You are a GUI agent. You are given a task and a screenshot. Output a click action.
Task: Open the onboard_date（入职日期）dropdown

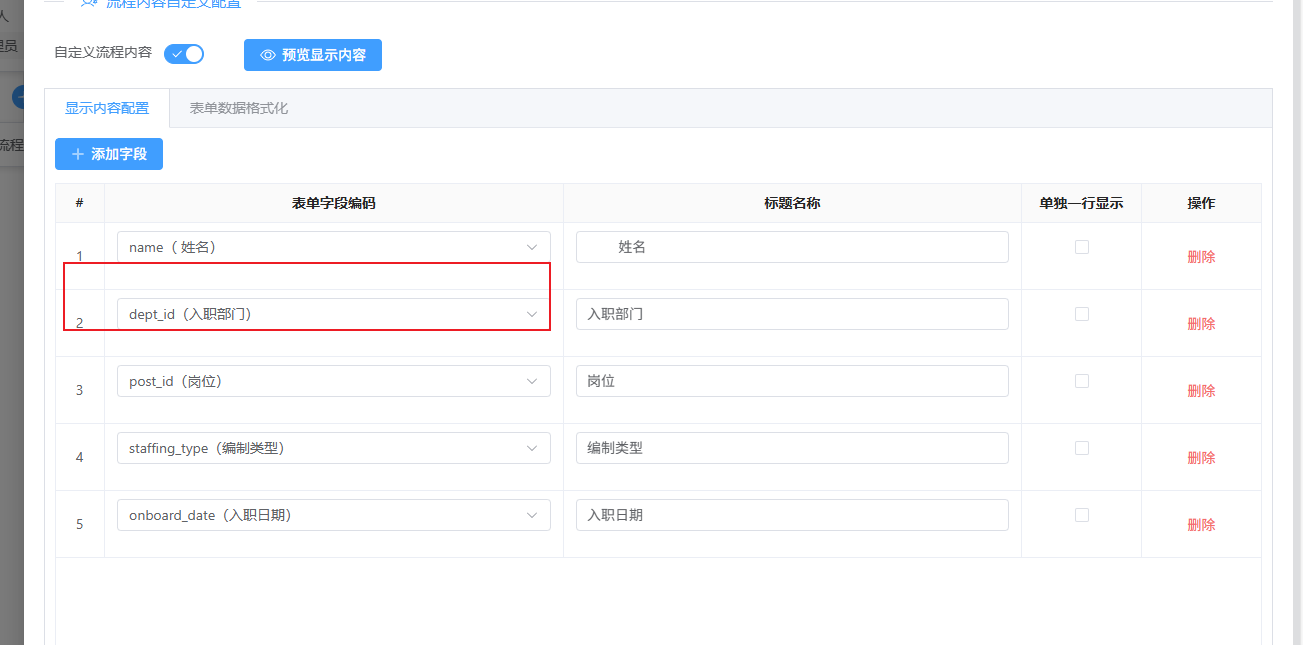333,515
